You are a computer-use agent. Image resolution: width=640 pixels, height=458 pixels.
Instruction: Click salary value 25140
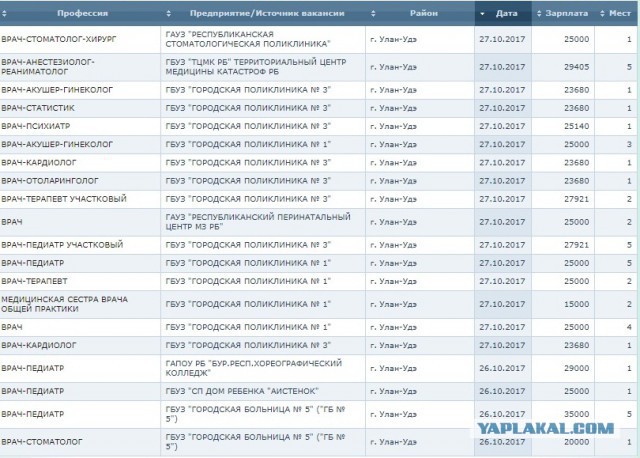[576, 127]
